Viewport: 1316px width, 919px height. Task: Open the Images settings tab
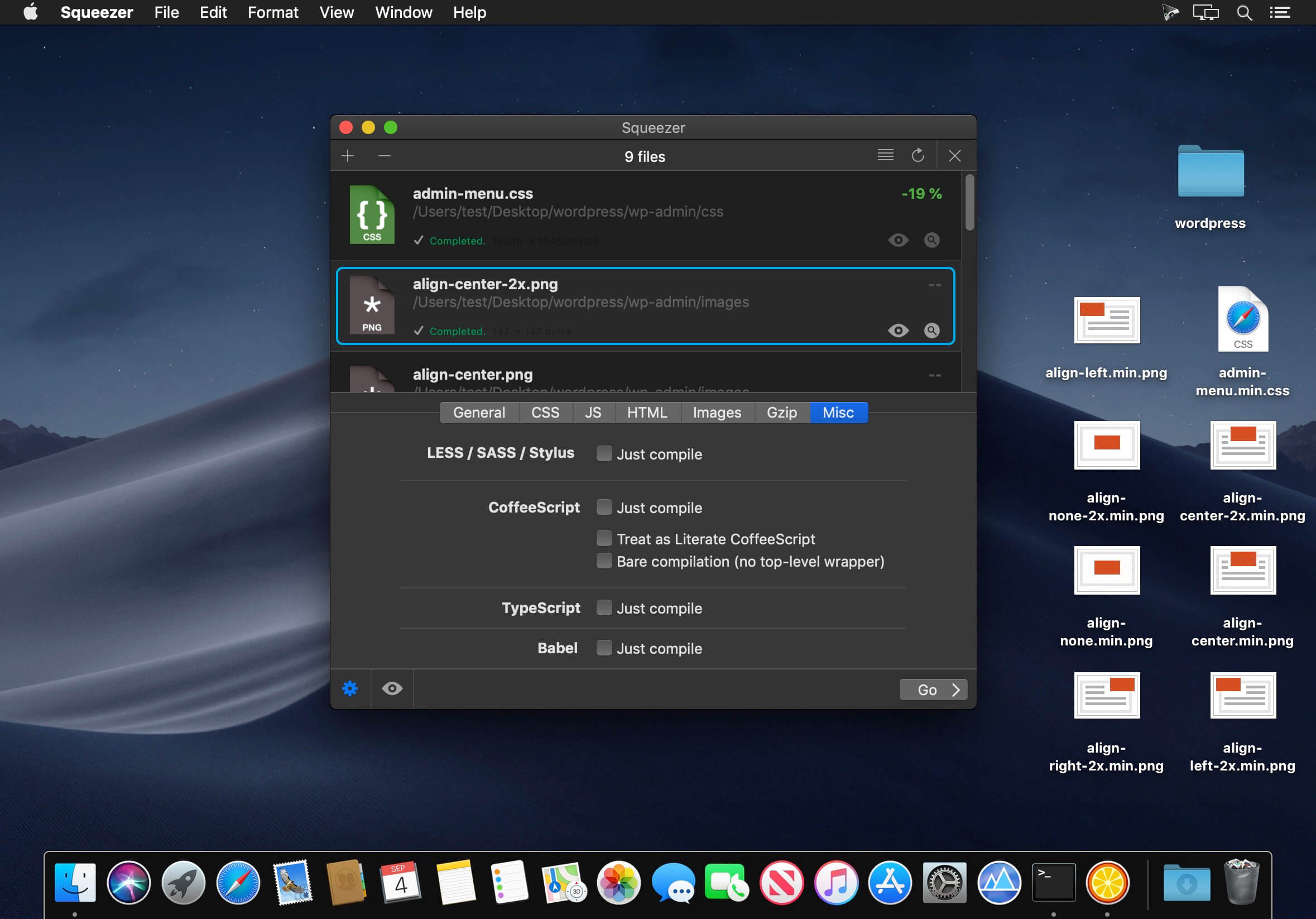[717, 413]
